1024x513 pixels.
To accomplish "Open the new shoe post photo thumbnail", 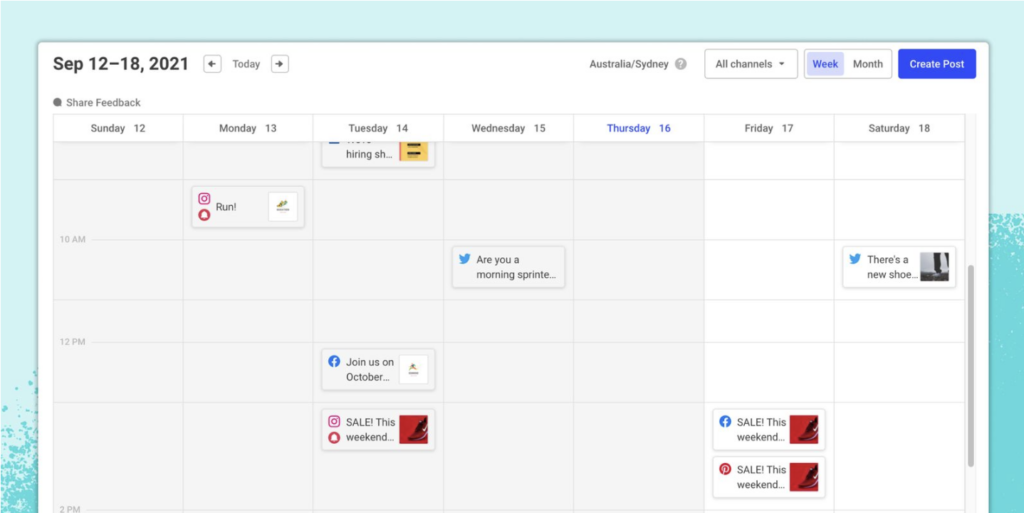I will point(935,267).
